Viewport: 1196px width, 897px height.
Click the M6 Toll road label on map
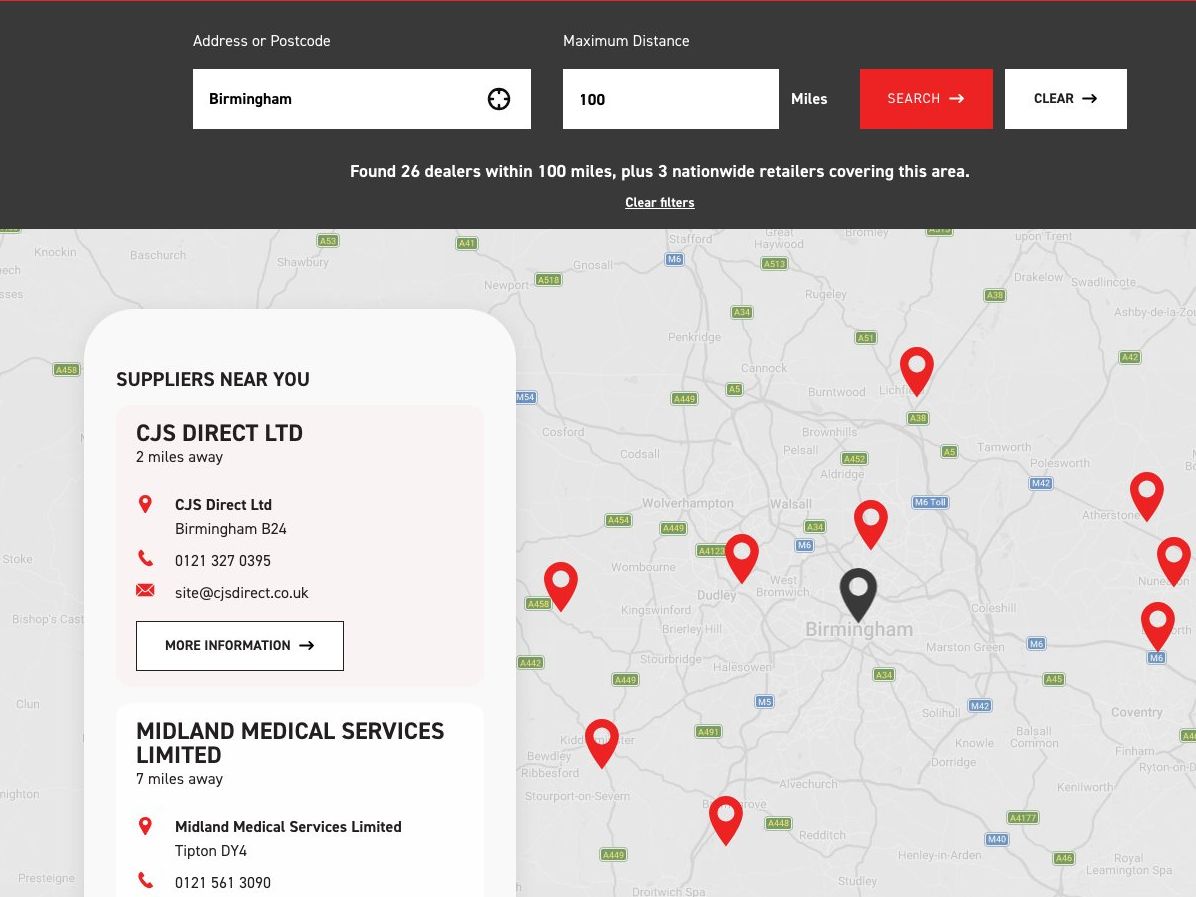pyautogui.click(x=931, y=502)
